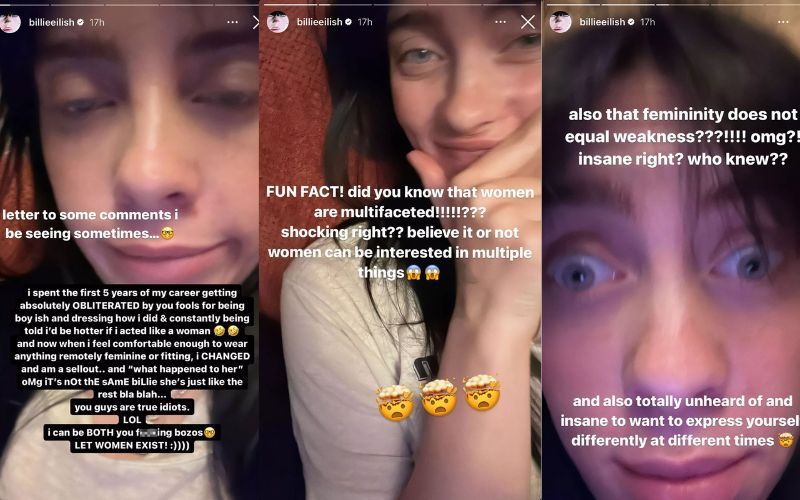Open the three-dot menu on the 'letter to some comments' story

233,22
